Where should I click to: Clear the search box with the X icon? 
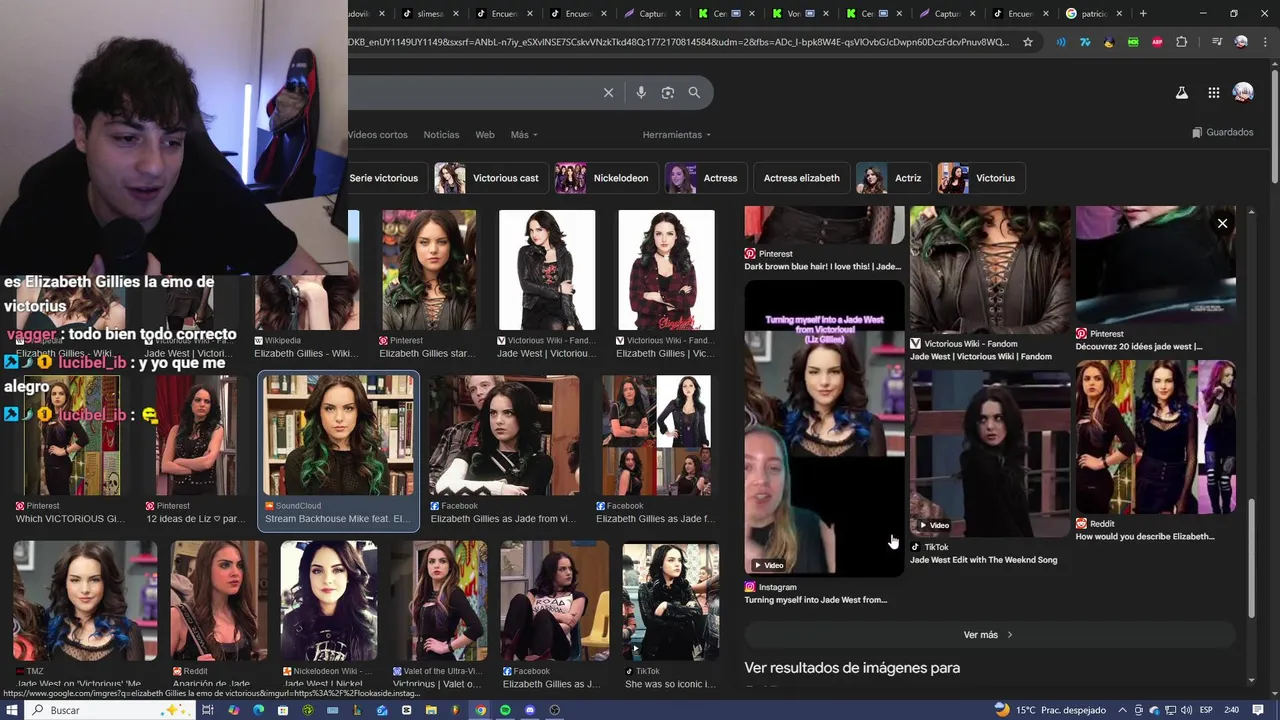click(608, 93)
